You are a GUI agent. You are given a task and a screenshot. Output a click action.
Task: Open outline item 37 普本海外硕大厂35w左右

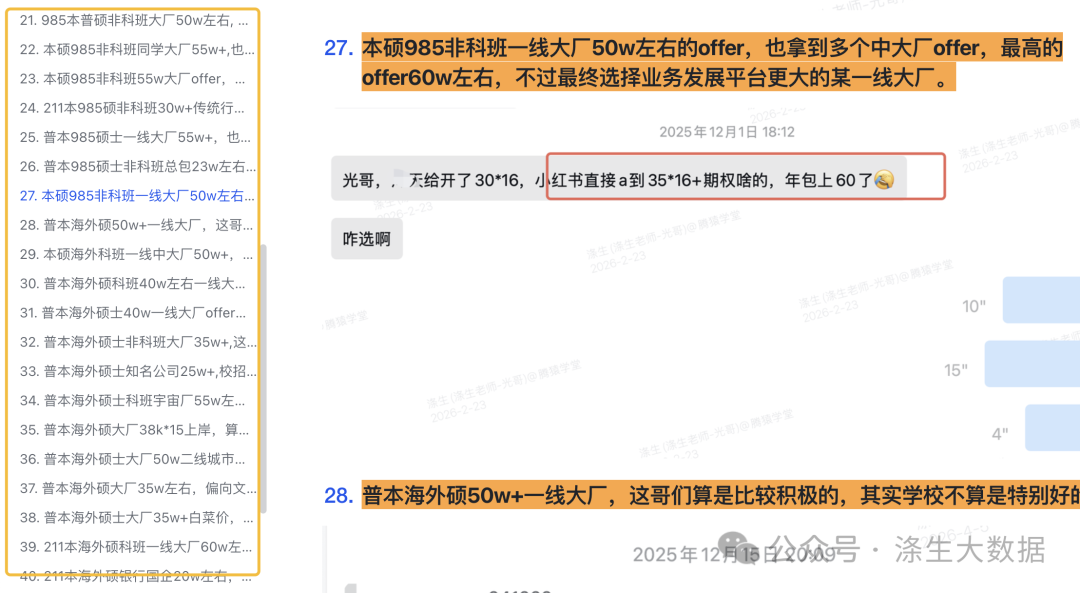(138, 488)
